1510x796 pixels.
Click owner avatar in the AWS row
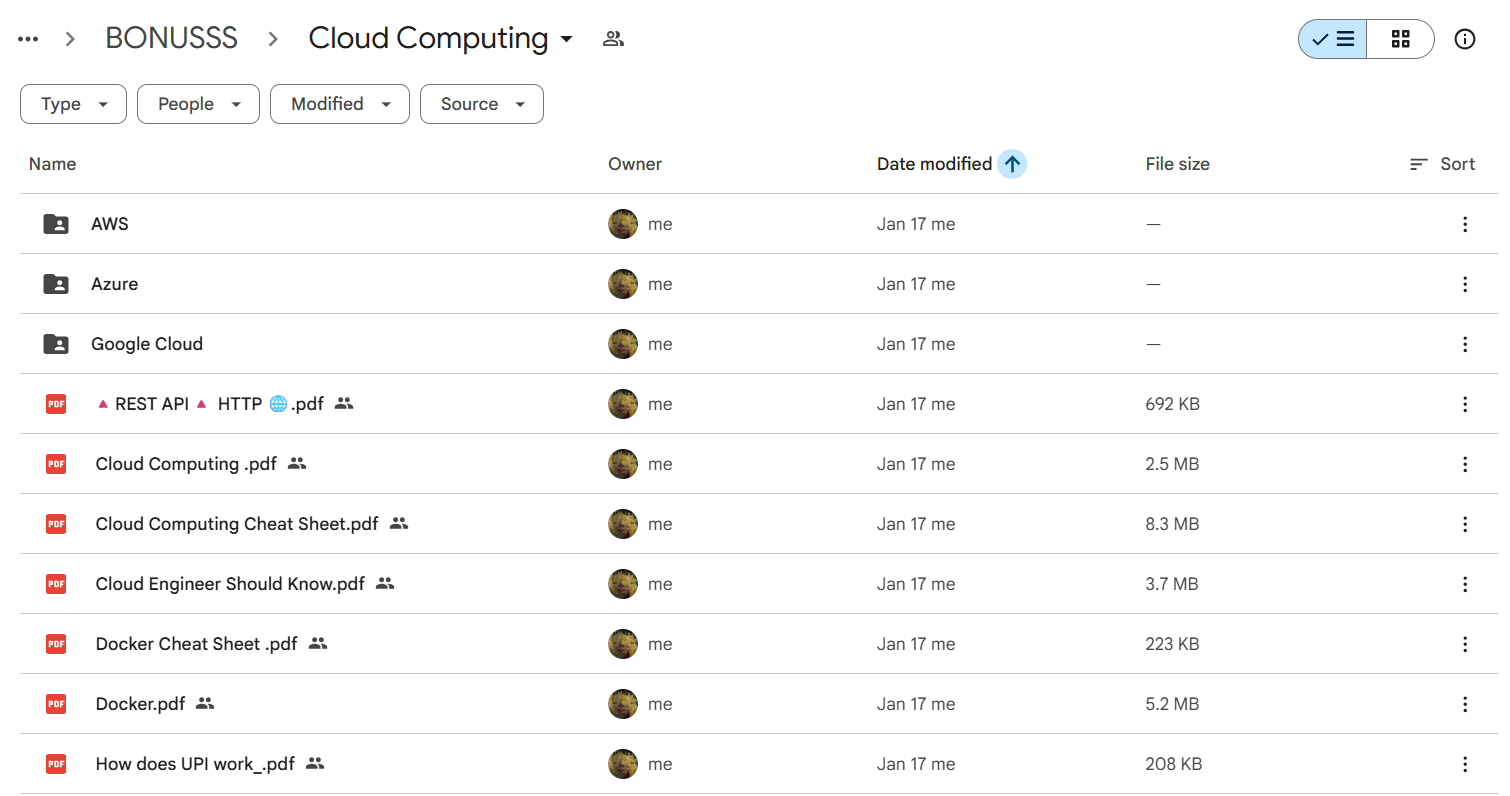[623, 224]
